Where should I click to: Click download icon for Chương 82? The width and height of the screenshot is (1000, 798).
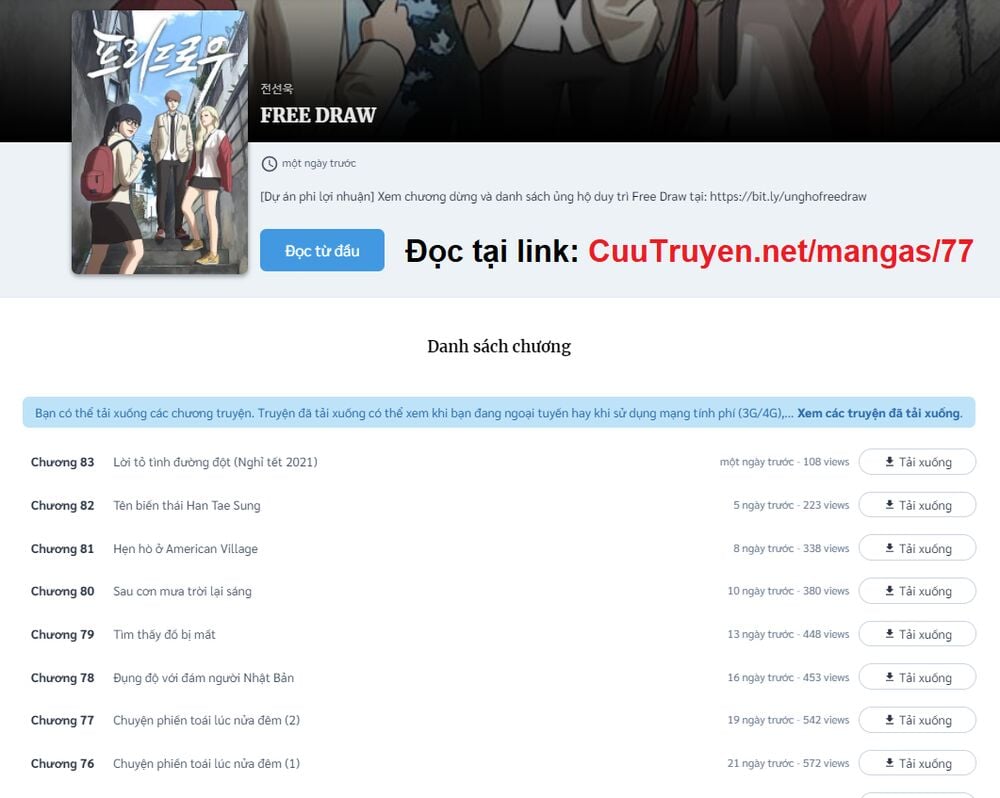click(889, 505)
